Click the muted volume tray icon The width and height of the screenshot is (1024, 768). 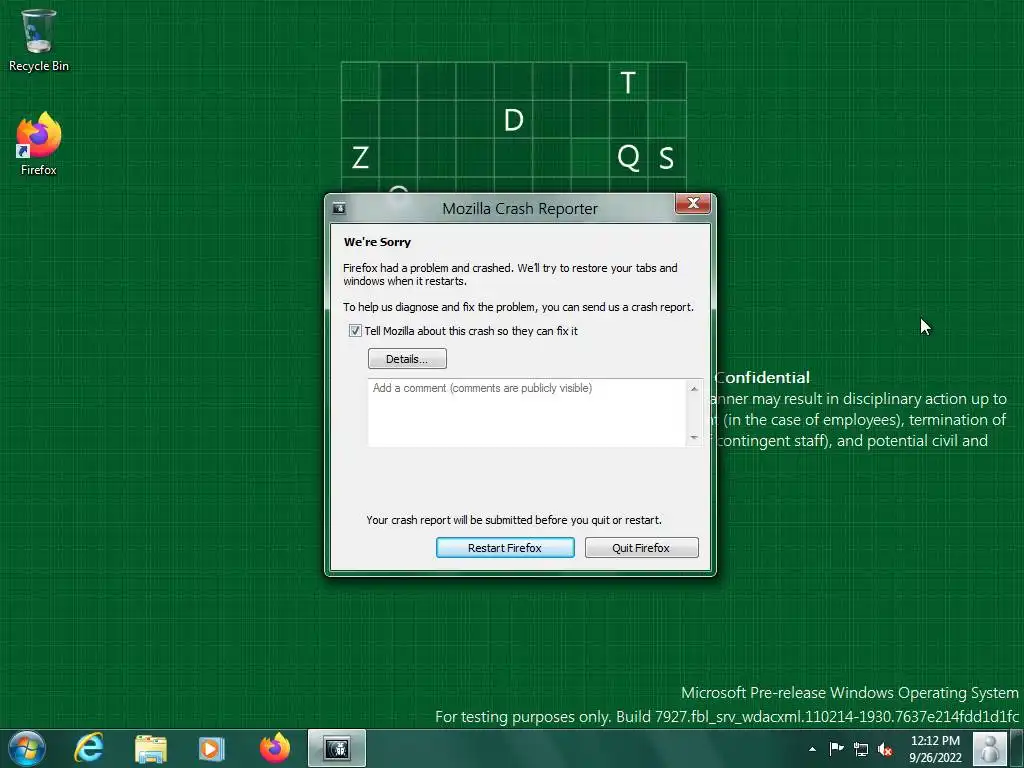click(x=885, y=750)
